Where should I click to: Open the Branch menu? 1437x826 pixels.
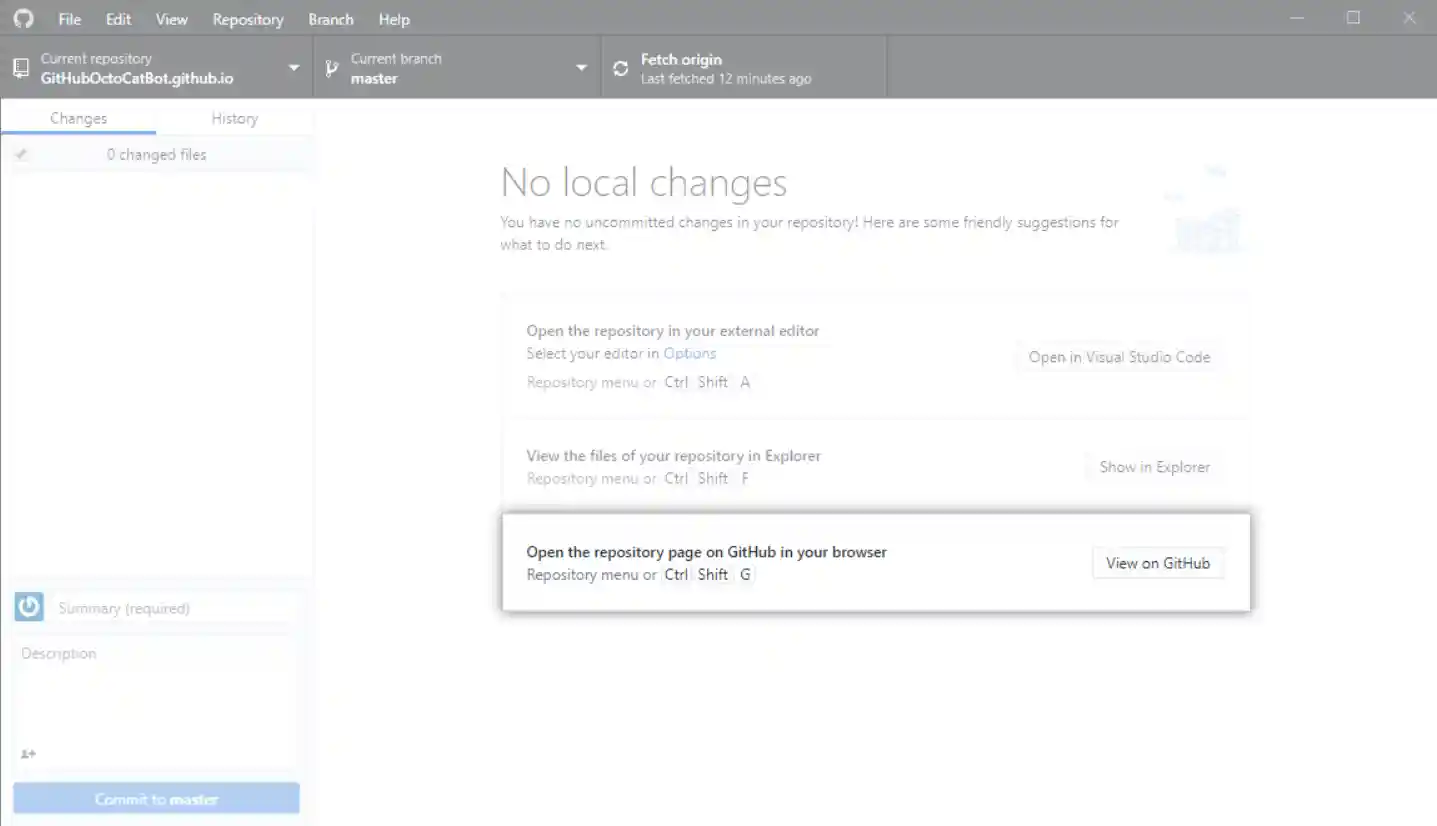[x=330, y=19]
